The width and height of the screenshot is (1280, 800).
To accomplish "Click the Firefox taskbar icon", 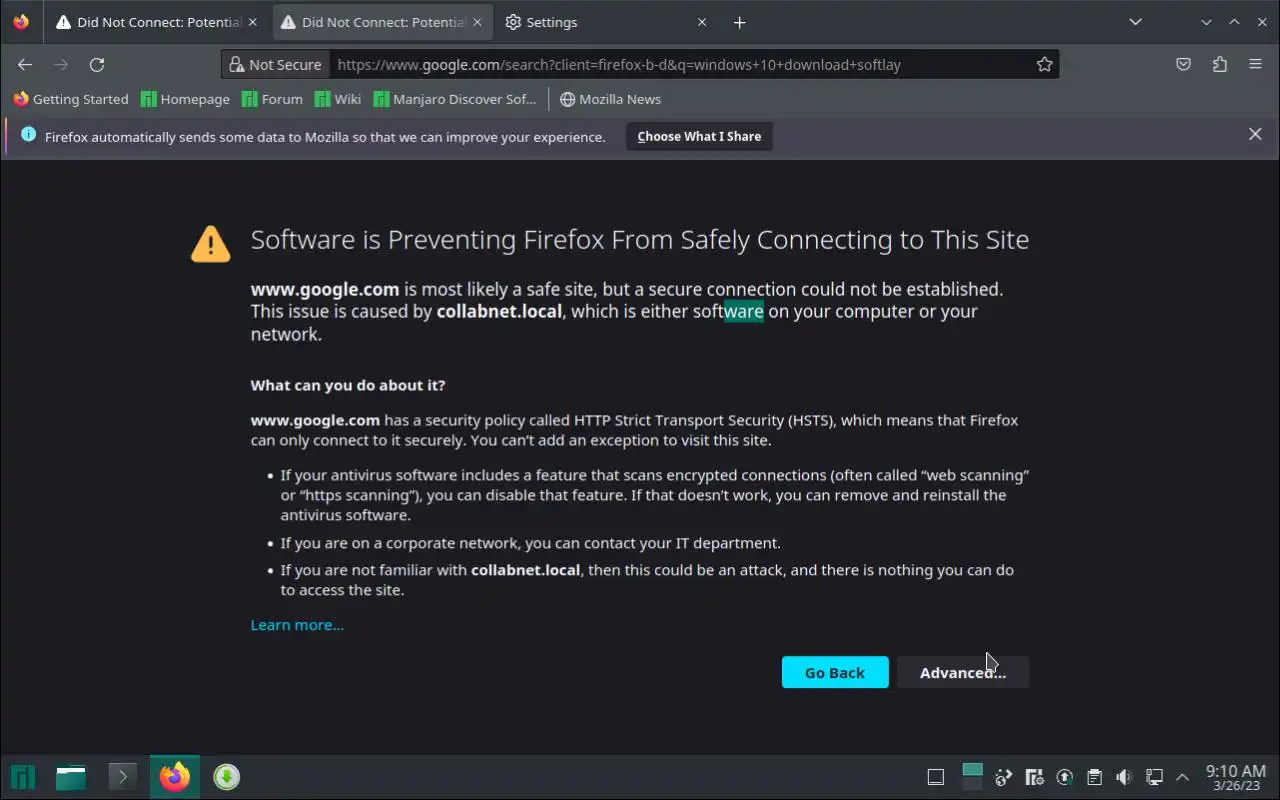I will coord(175,777).
